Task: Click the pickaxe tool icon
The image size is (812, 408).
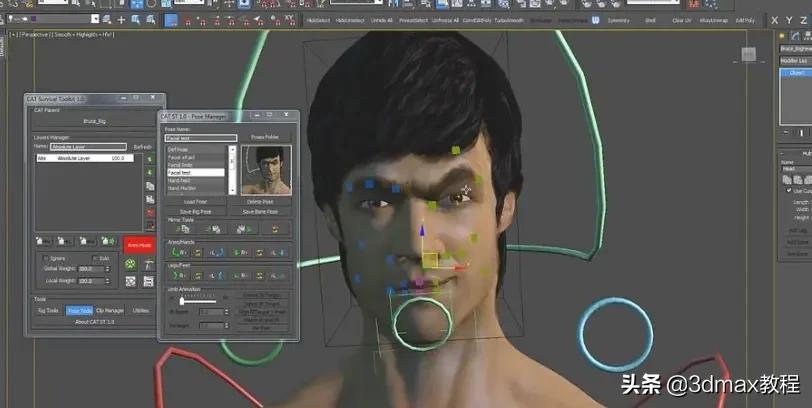Action: coord(149,265)
